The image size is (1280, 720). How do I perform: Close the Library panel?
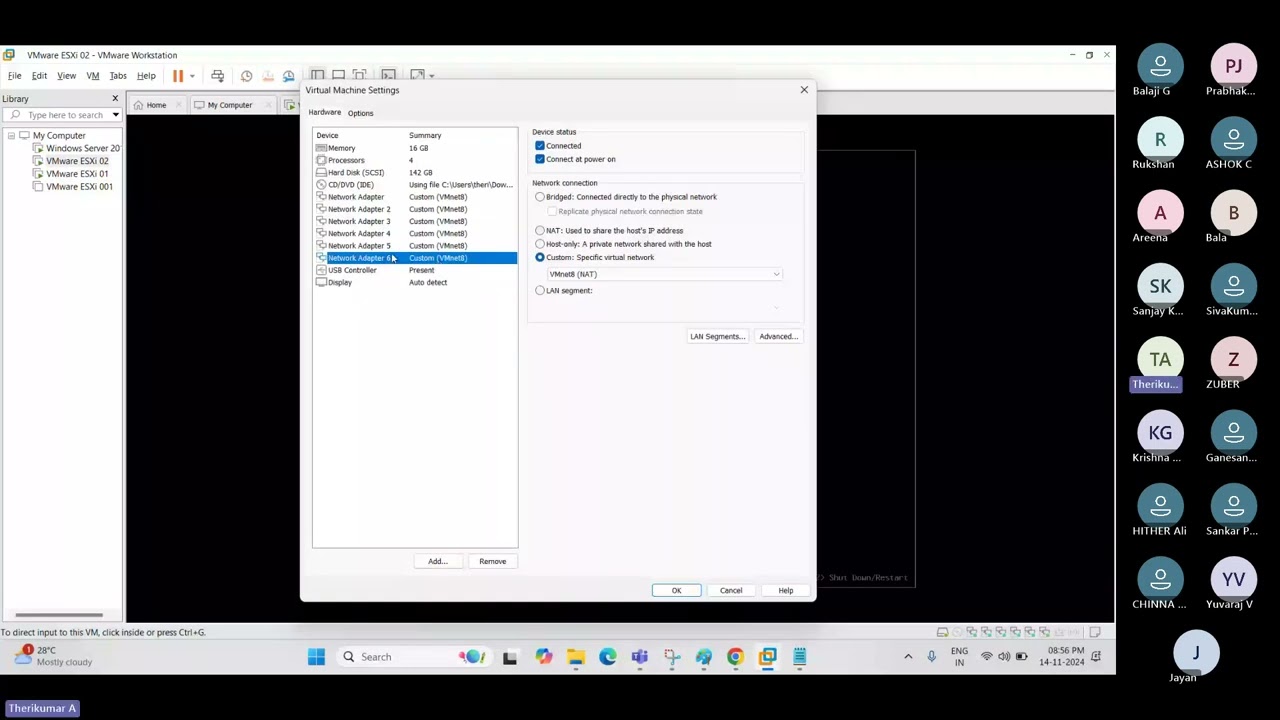115,99
